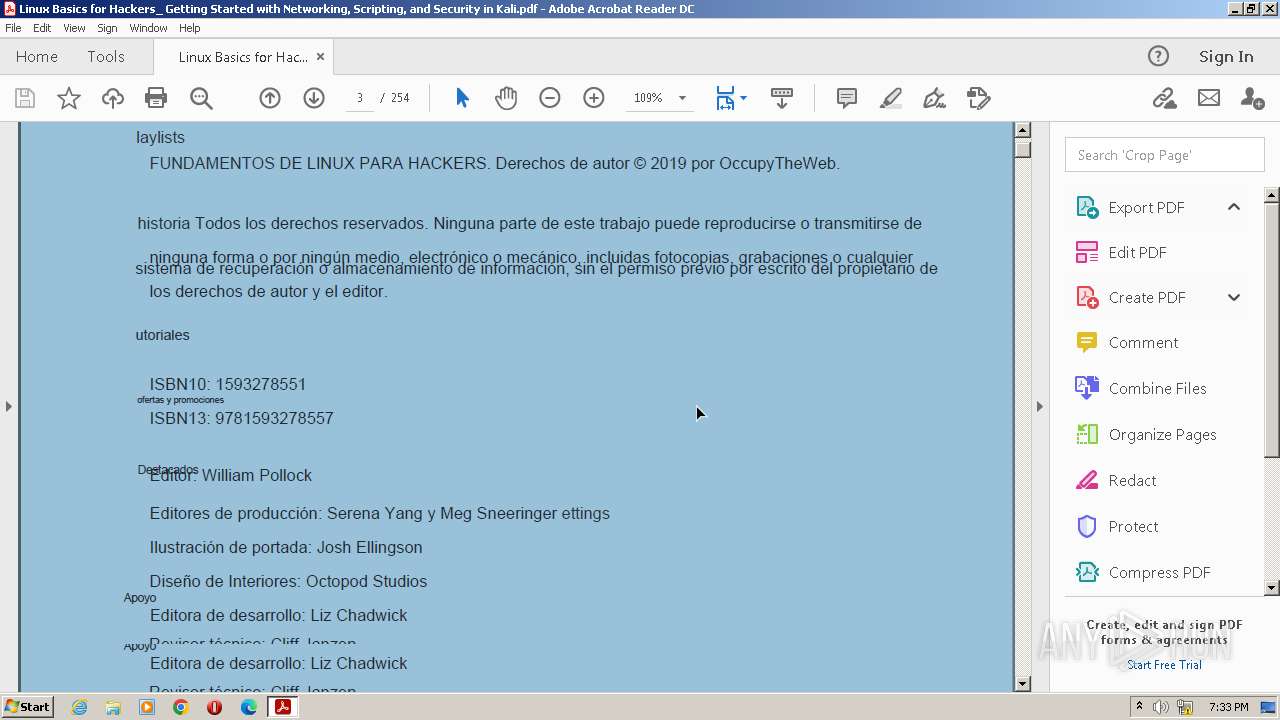Click the Search 'Crop Page' box
Viewport: 1280px width, 720px height.
1164,155
